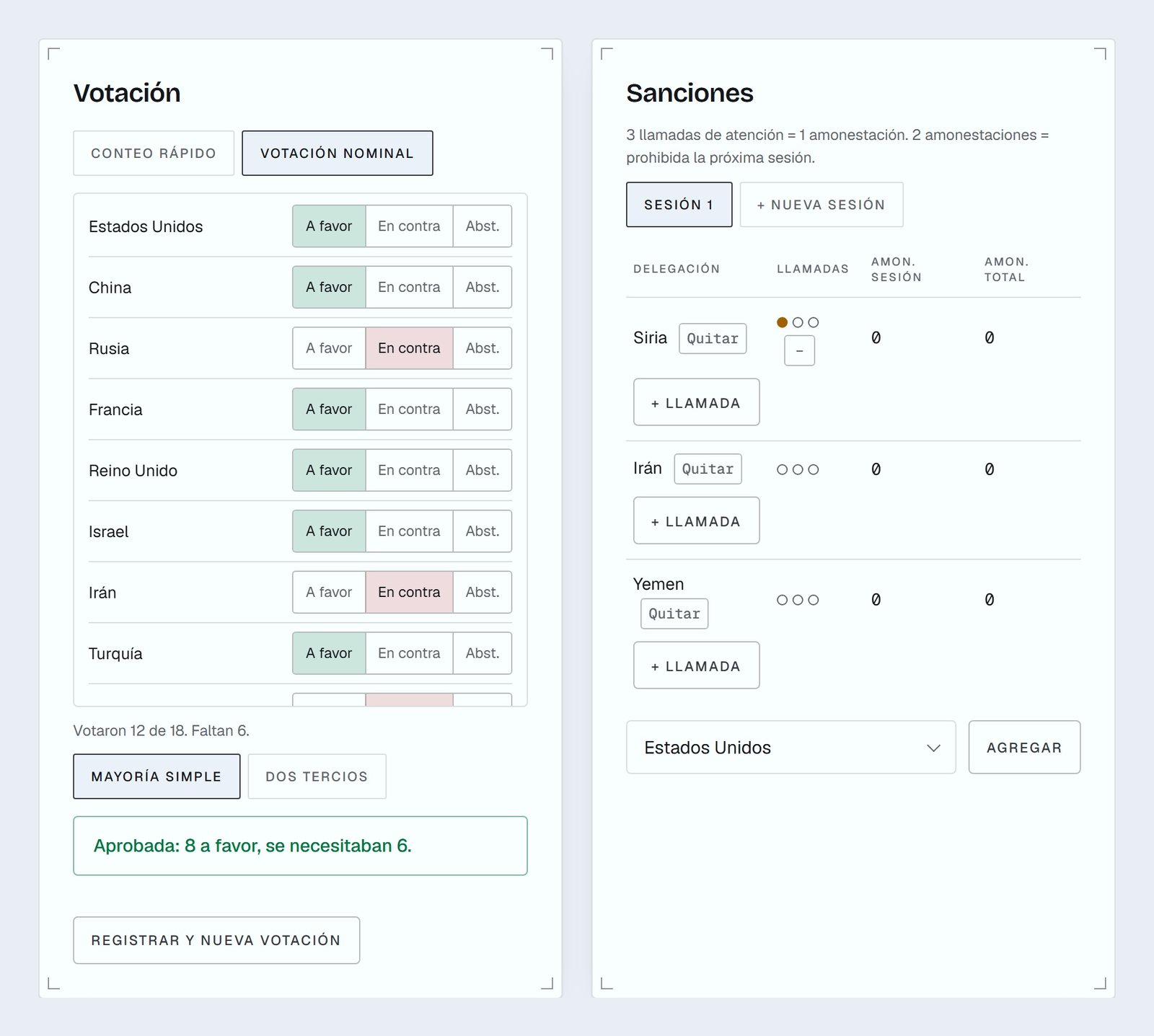Click the Amon. Total column header
Screen dimensions: 1154x1036
(x=1006, y=269)
